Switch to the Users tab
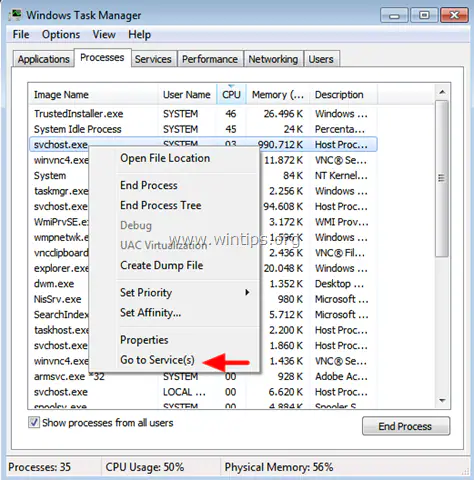This screenshot has height=480, width=474. click(x=321, y=59)
